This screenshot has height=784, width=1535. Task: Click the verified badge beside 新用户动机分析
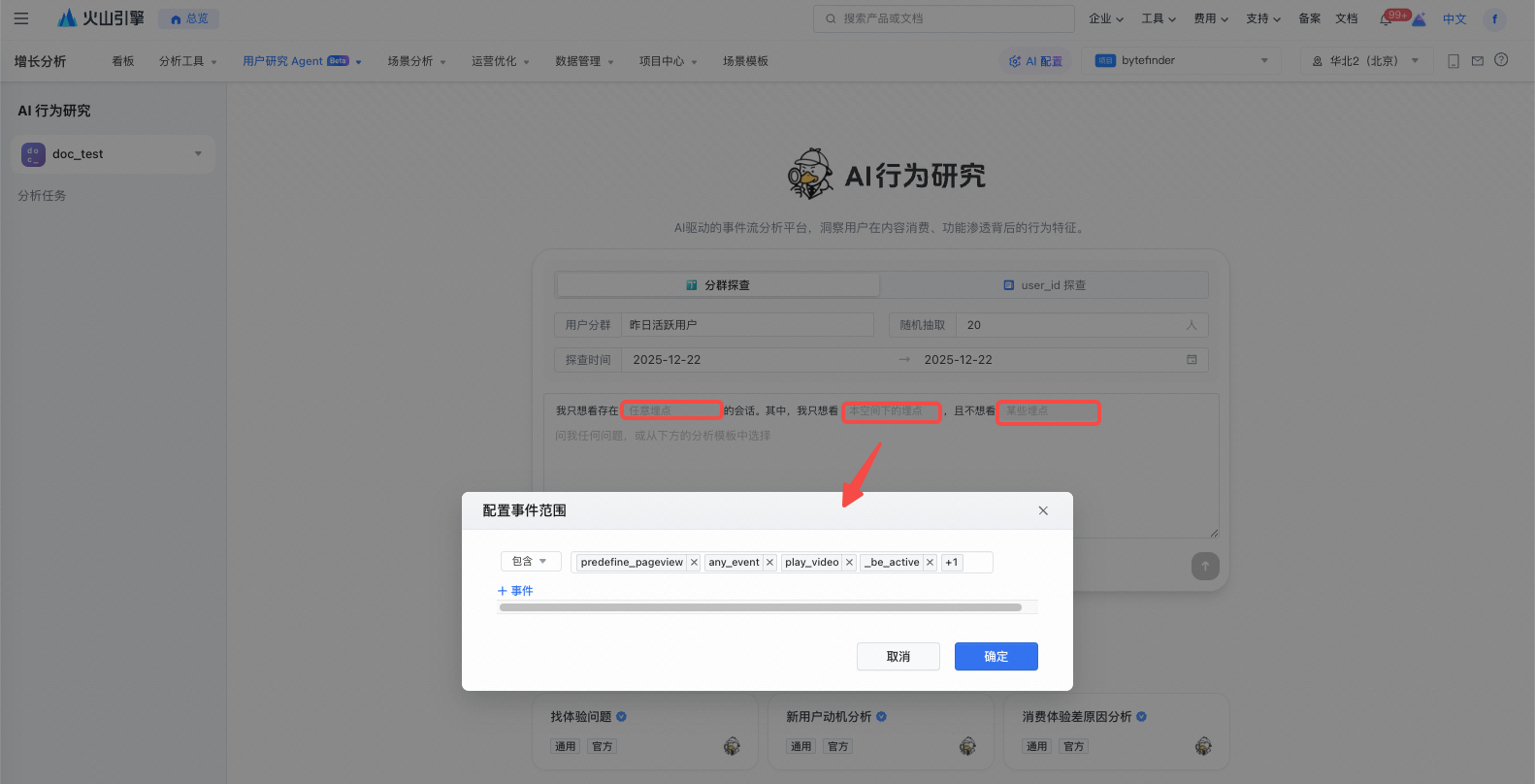coord(882,717)
